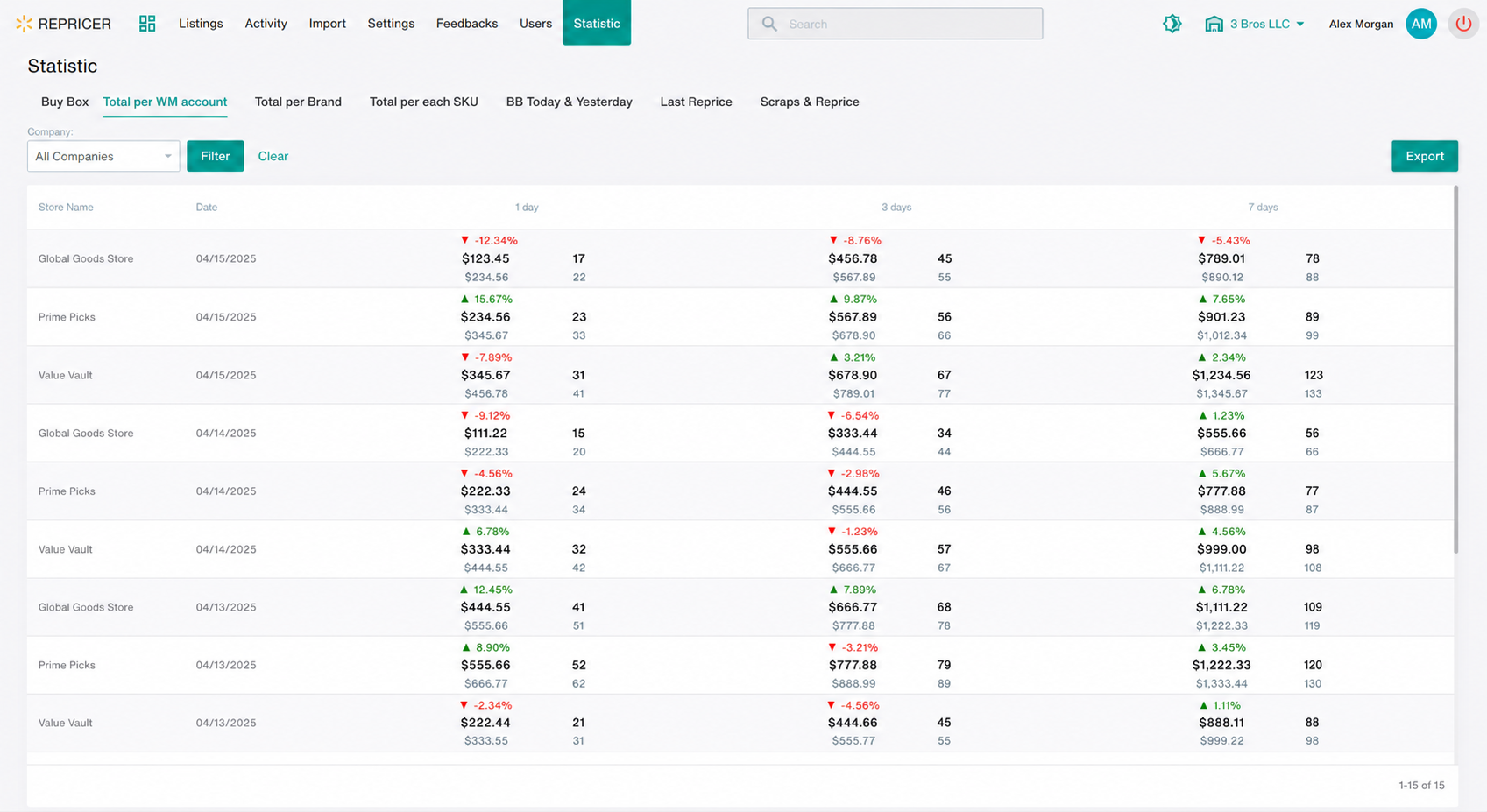
Task: Click the power logout icon
Action: (x=1463, y=24)
